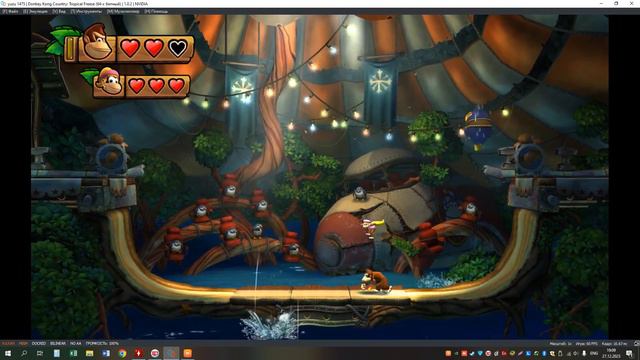Toggle the VULKAN graphics API button
Image resolution: width=640 pixels, height=360 pixels.
tap(9, 344)
